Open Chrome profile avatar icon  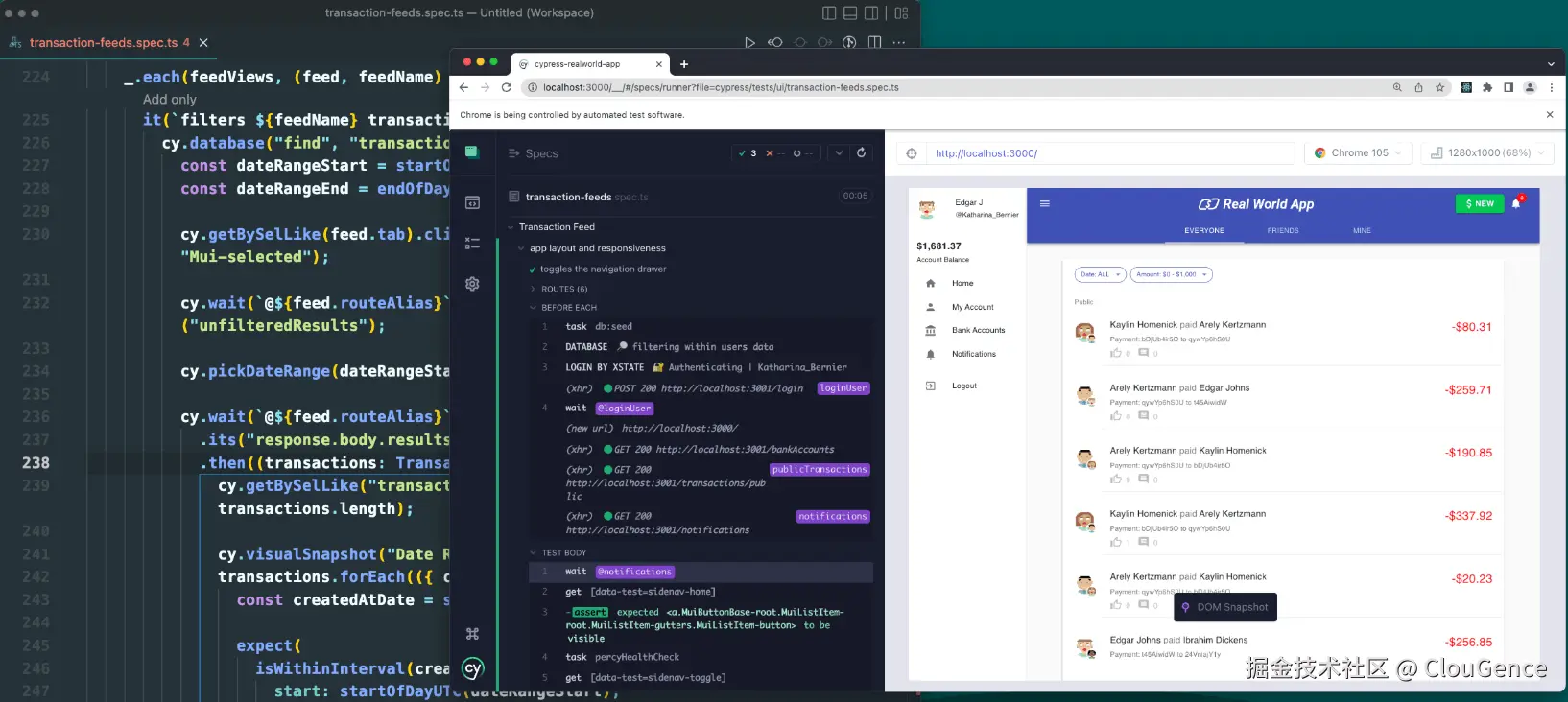click(x=1530, y=87)
